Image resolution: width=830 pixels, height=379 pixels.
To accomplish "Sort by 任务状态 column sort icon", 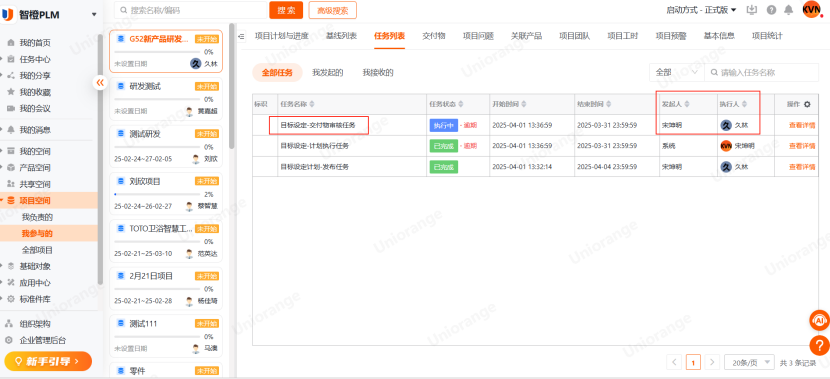I will point(461,104).
